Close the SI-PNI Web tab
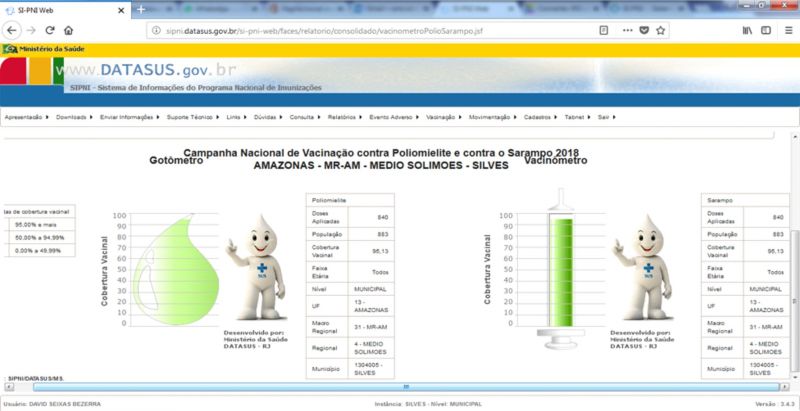Screen dimensions: 800x411 [121, 10]
